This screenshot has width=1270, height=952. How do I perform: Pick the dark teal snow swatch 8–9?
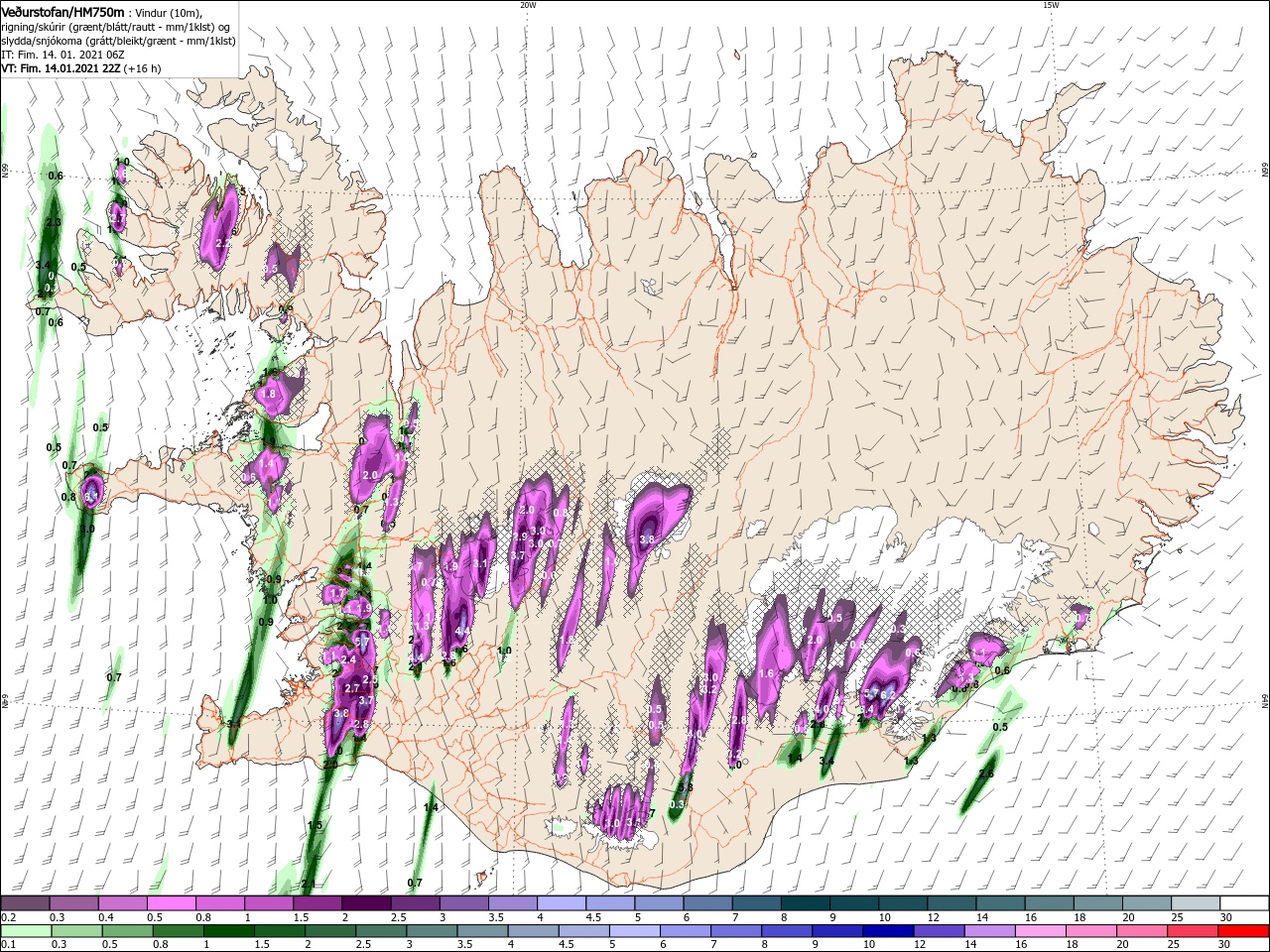[x=806, y=903]
